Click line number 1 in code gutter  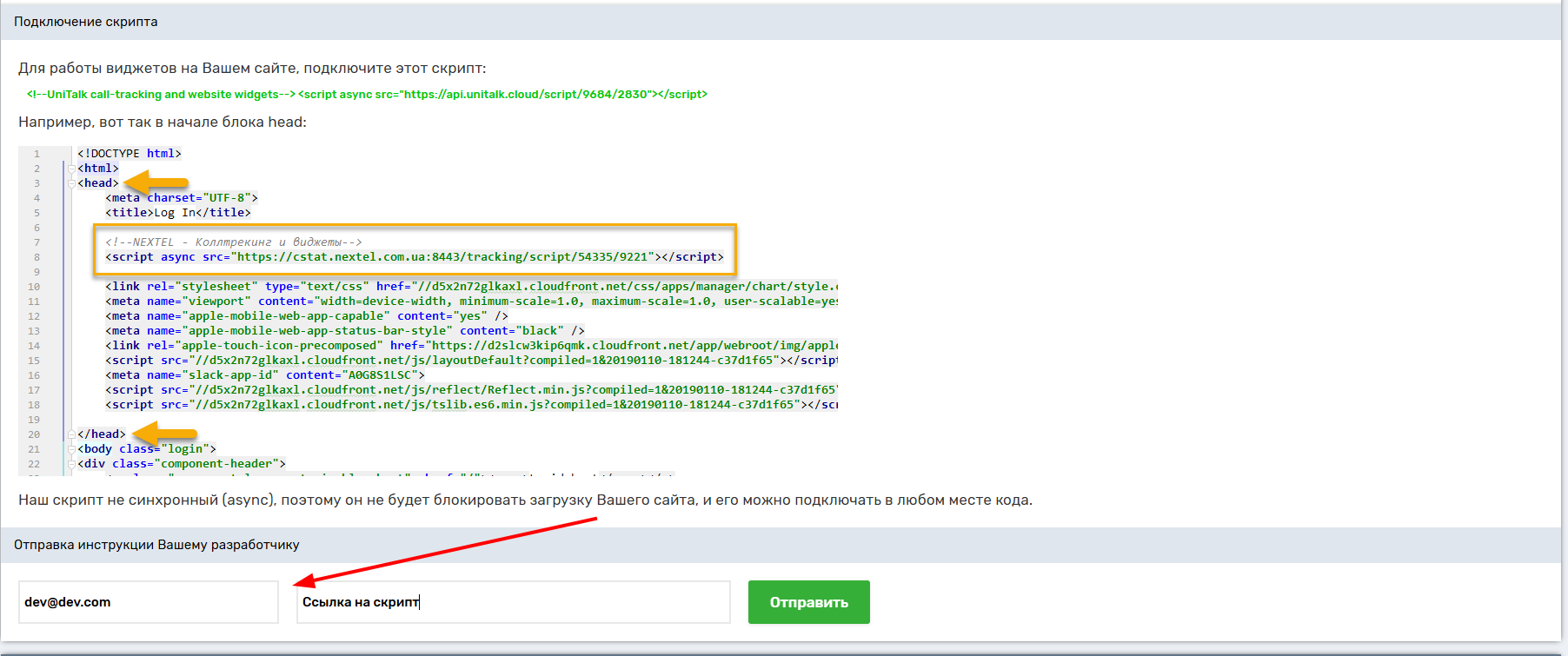coord(37,154)
